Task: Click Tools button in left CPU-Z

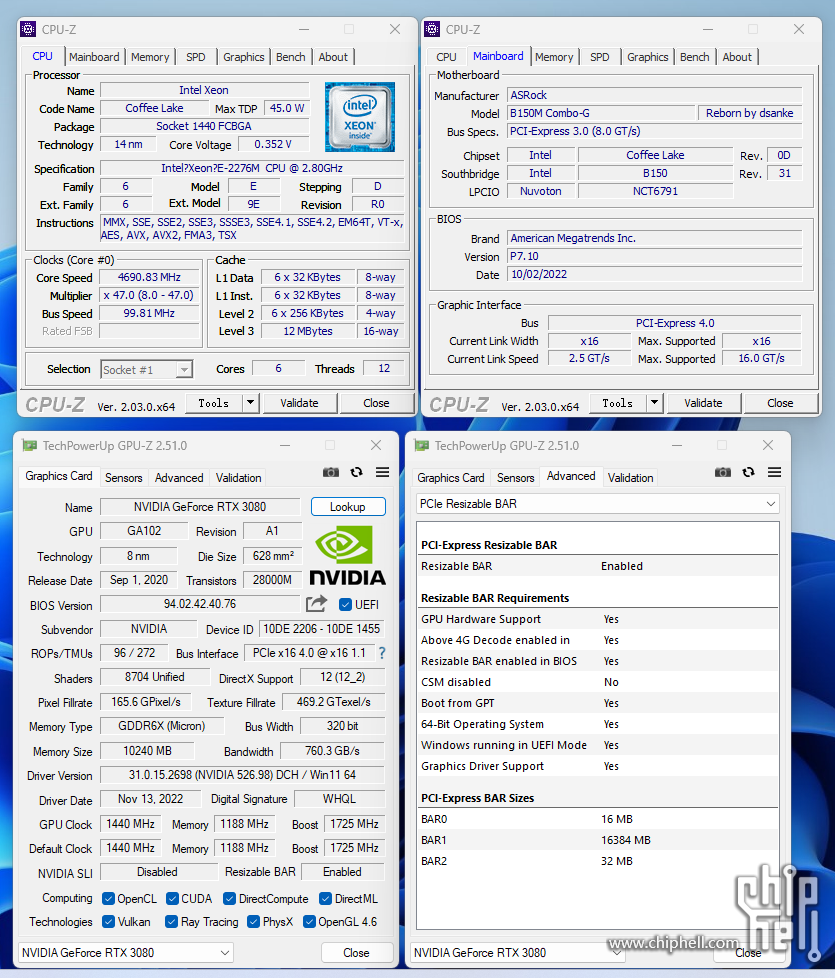Action: [x=213, y=403]
